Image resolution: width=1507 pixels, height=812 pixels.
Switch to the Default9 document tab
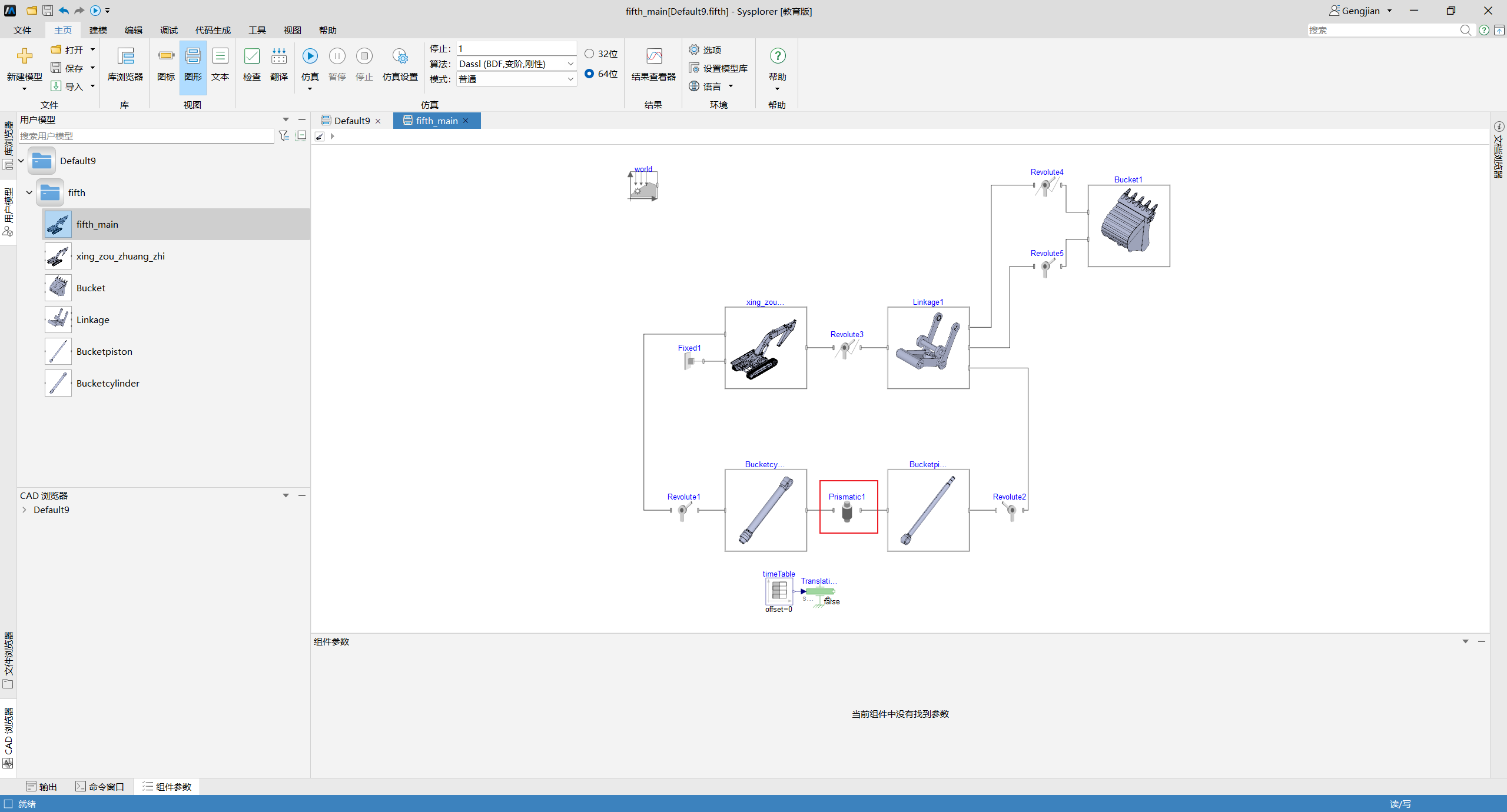coord(351,121)
